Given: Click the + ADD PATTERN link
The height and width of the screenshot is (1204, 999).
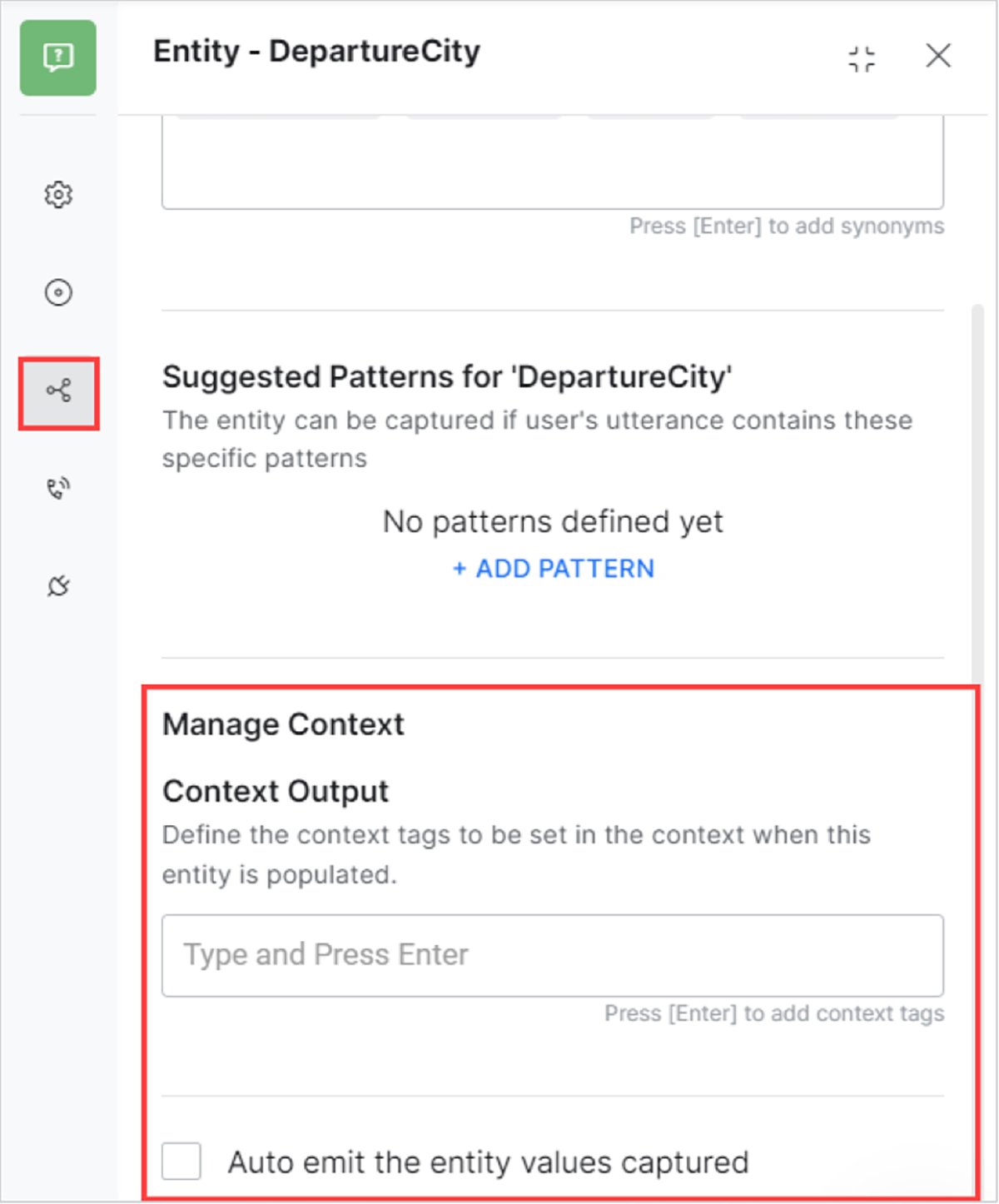Looking at the screenshot, I should tap(553, 569).
